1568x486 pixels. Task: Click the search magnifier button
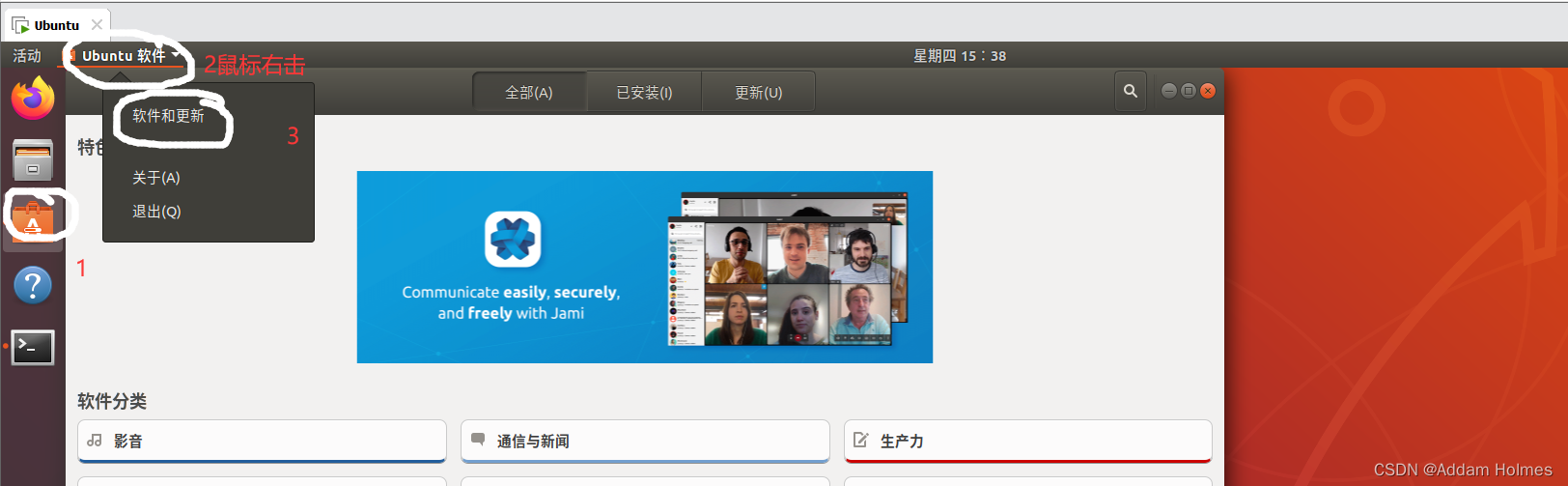coord(1130,91)
